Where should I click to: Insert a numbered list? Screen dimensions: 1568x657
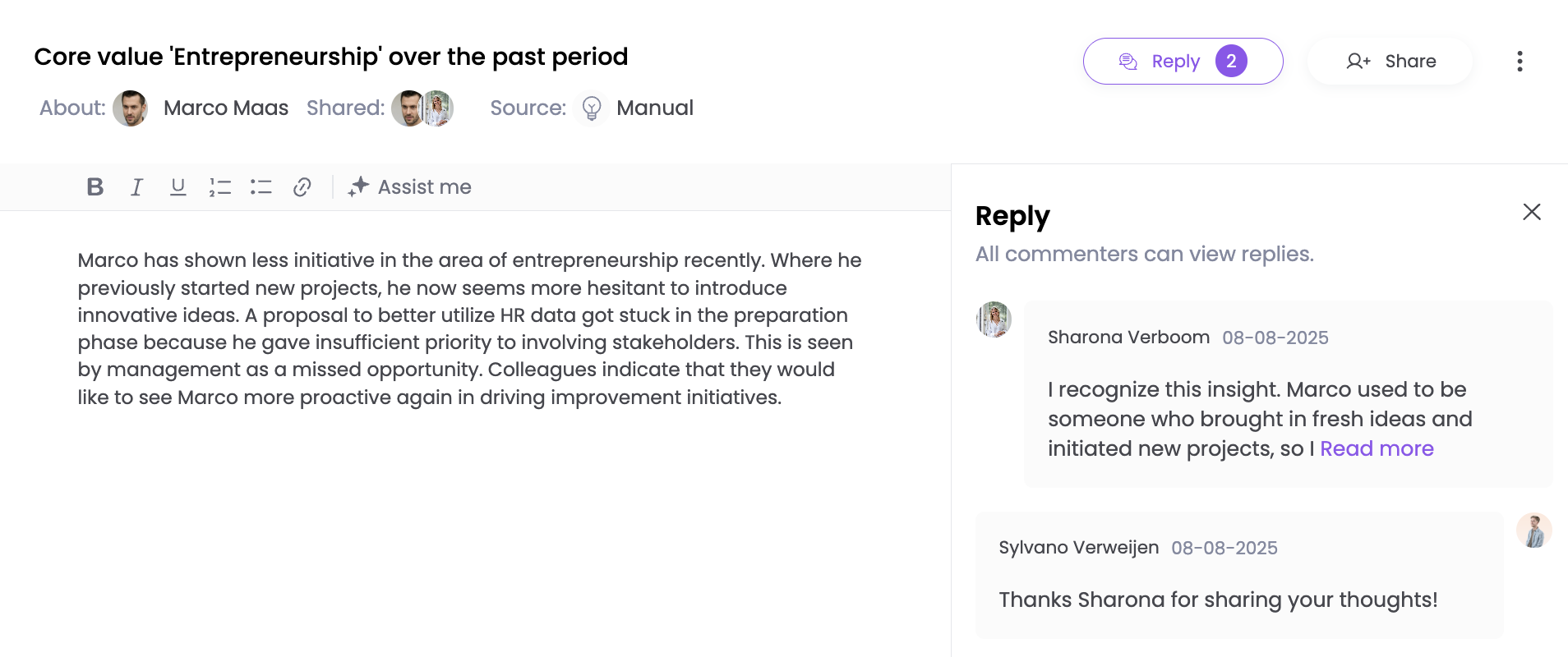[x=219, y=187]
